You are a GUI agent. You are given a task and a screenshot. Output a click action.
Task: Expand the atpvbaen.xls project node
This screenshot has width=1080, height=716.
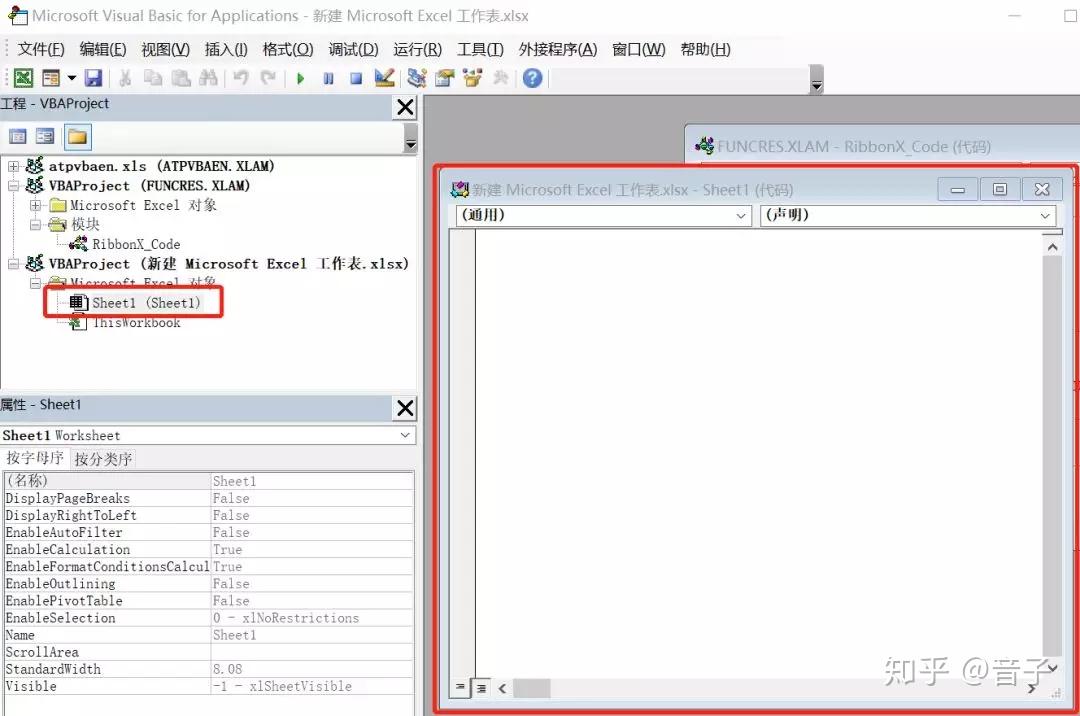pos(14,166)
